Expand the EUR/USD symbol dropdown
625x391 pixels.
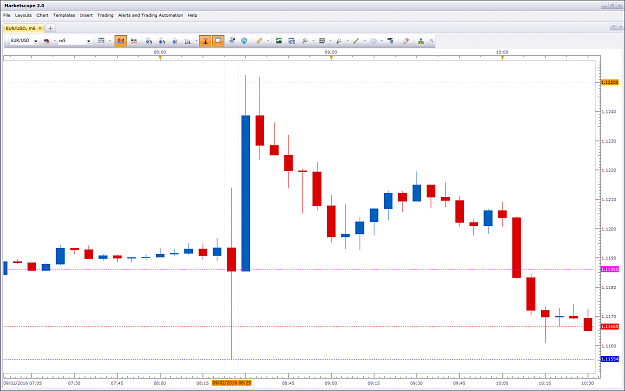[x=35, y=41]
